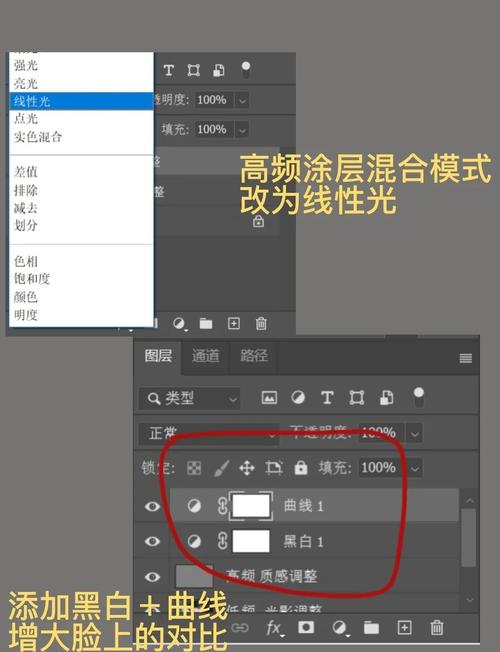500x652 pixels.
Task: Open the 正常 blend mode dropdown
Action: pos(209,434)
